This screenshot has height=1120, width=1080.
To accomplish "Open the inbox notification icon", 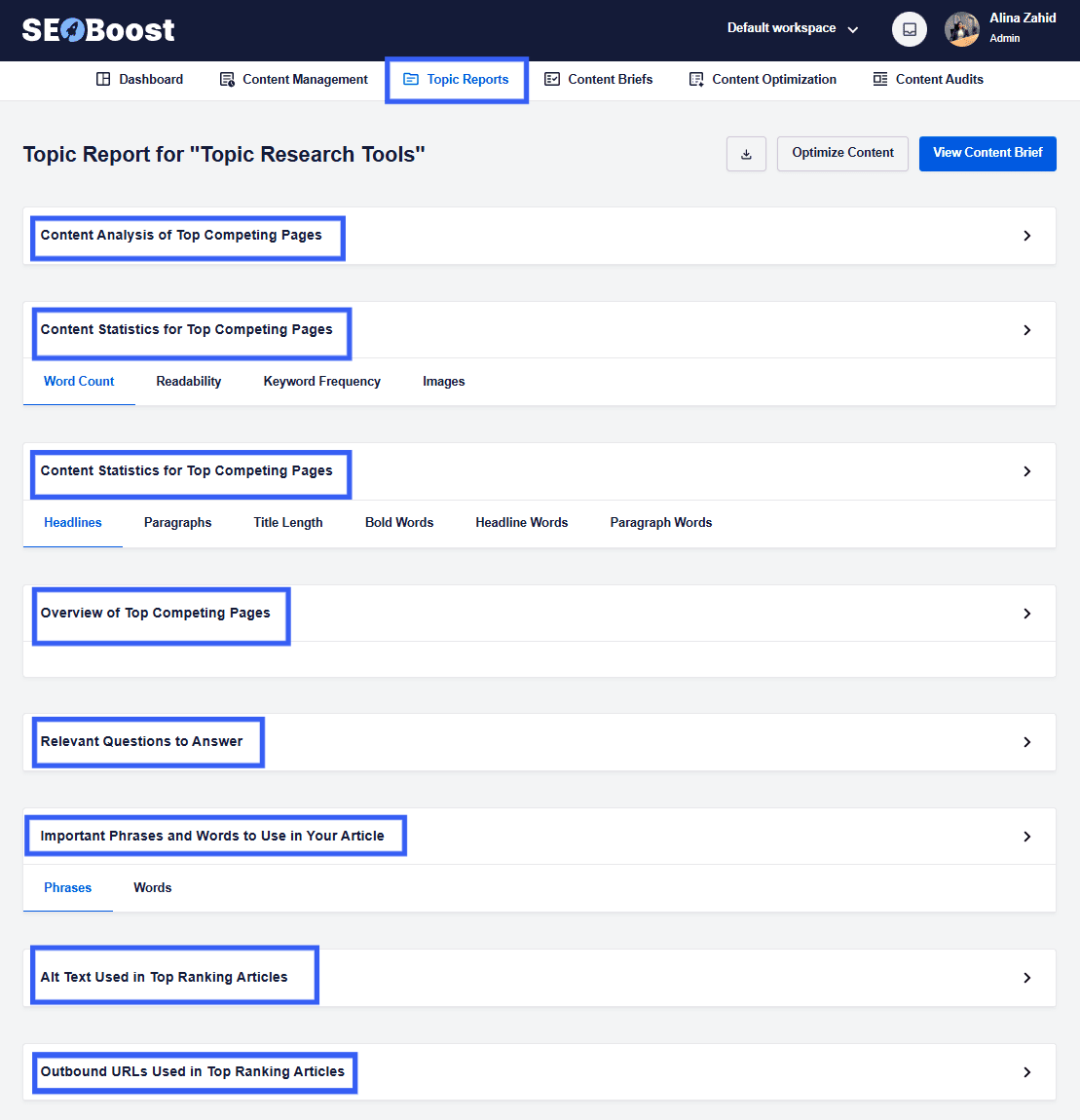I will tap(910, 30).
